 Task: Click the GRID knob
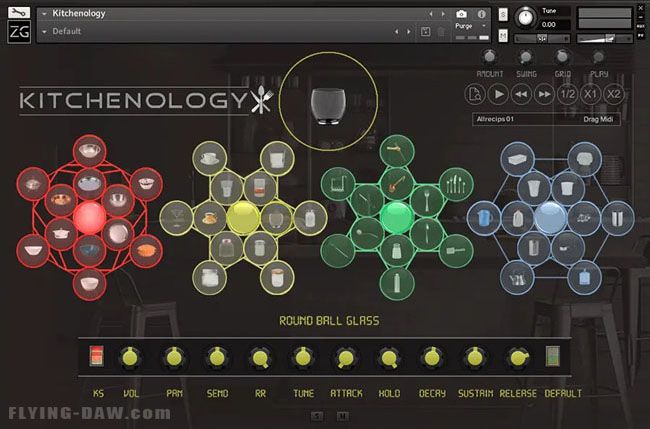pos(562,56)
